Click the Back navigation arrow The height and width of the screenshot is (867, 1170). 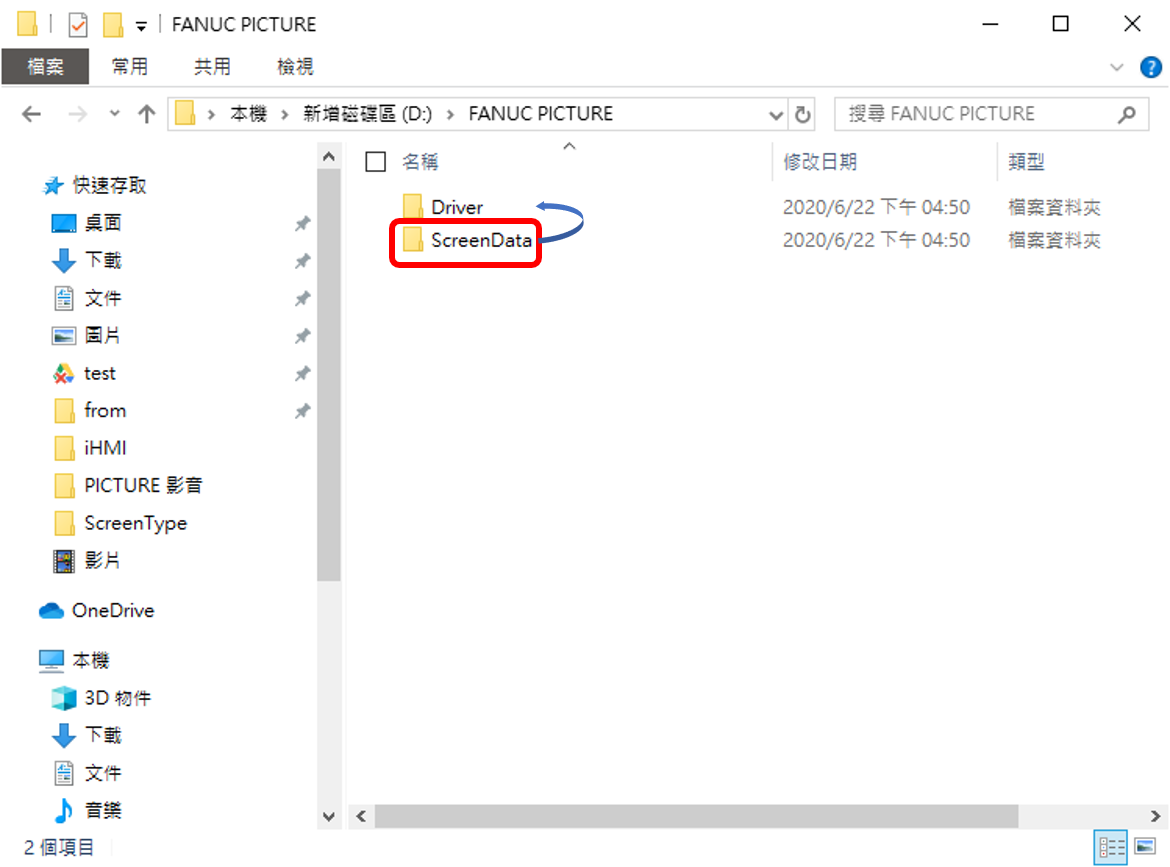31,114
